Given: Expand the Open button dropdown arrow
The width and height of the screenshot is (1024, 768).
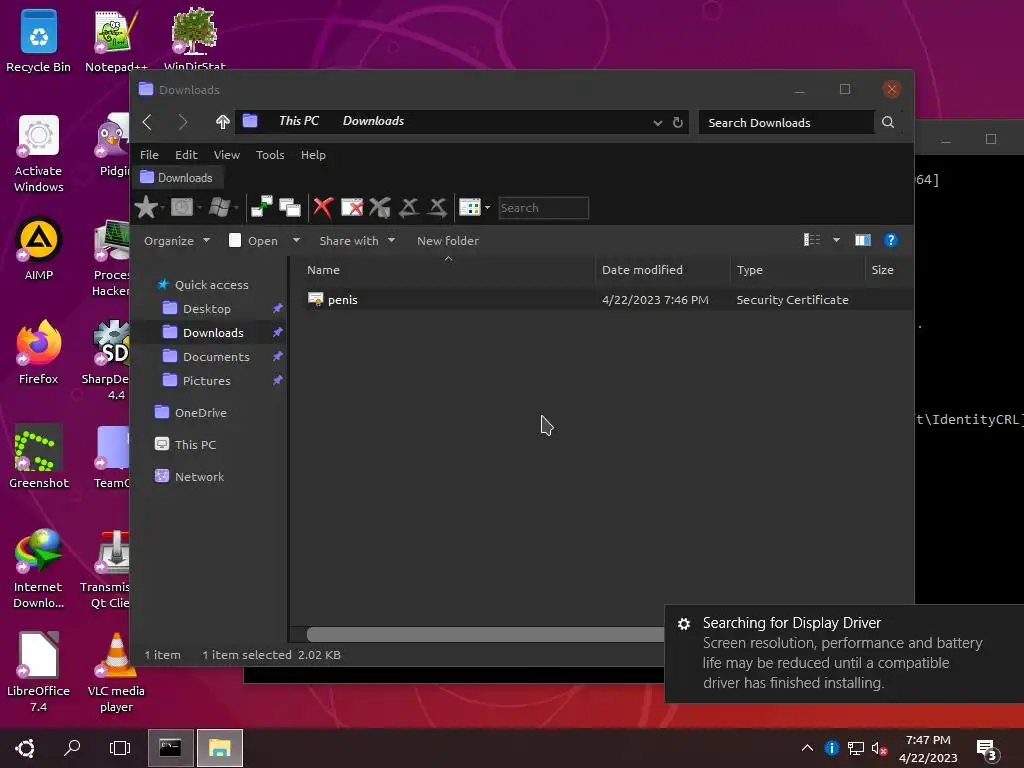Looking at the screenshot, I should point(296,240).
